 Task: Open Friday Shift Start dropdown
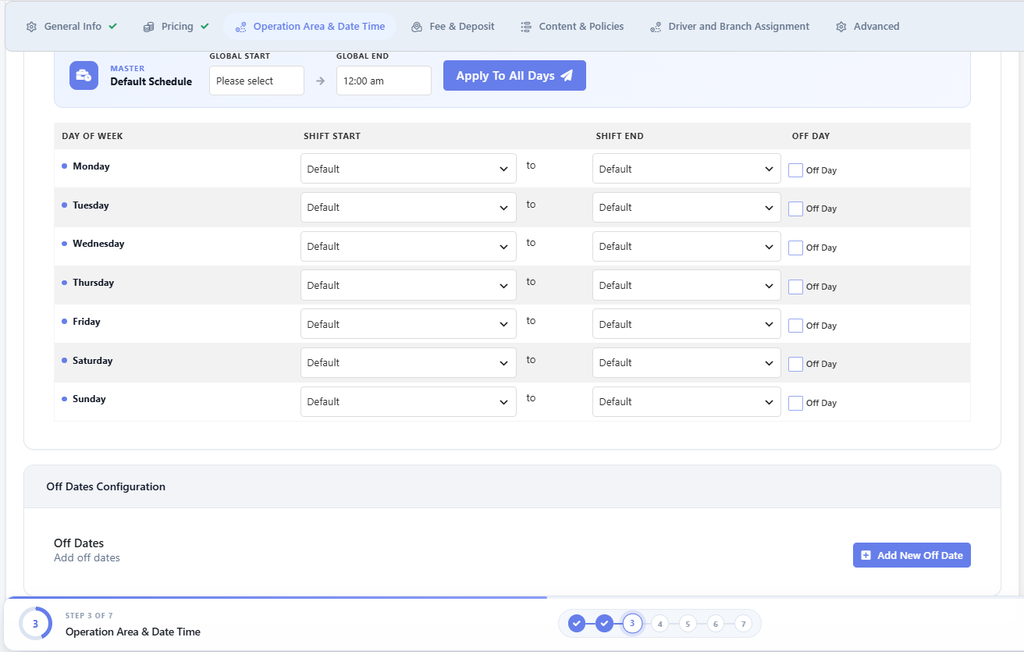coord(408,324)
